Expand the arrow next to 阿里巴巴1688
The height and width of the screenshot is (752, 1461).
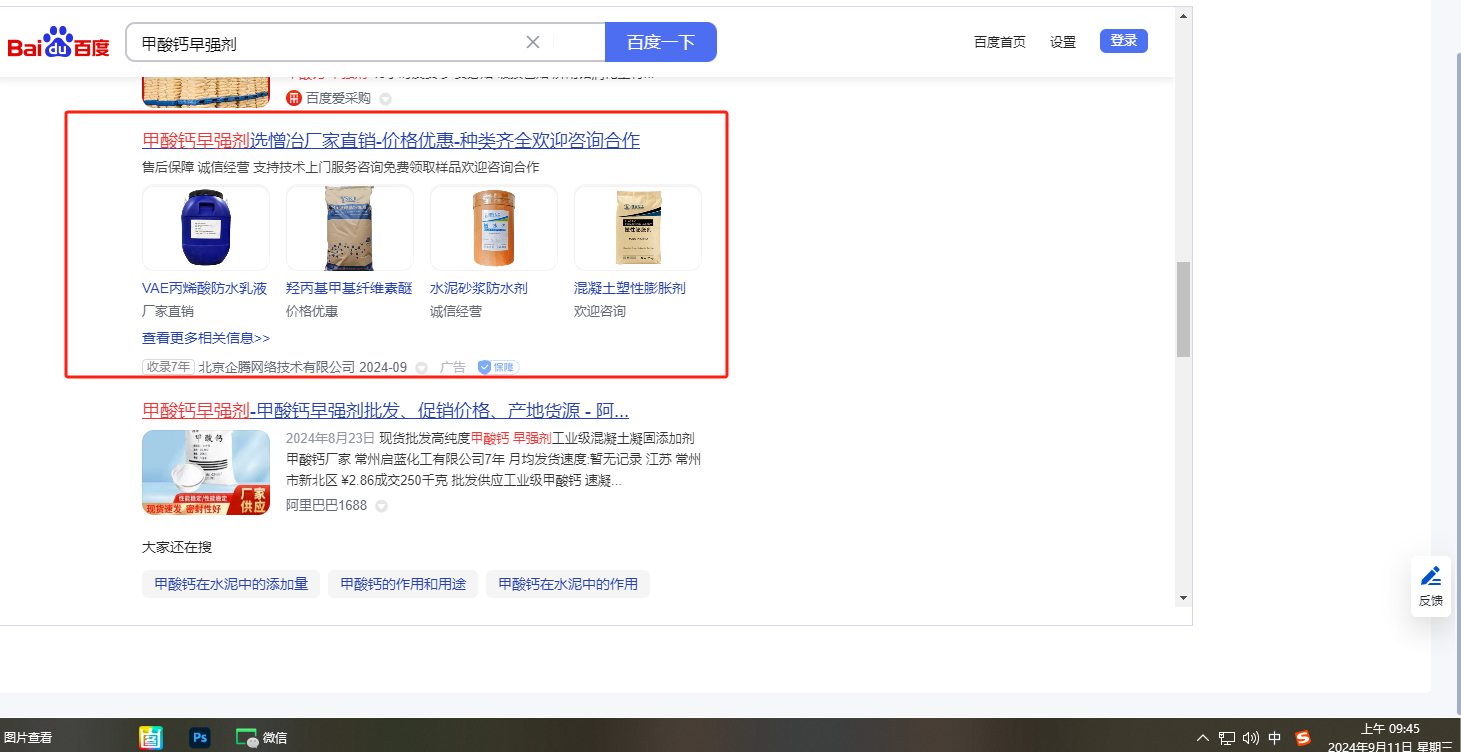pyautogui.click(x=381, y=506)
